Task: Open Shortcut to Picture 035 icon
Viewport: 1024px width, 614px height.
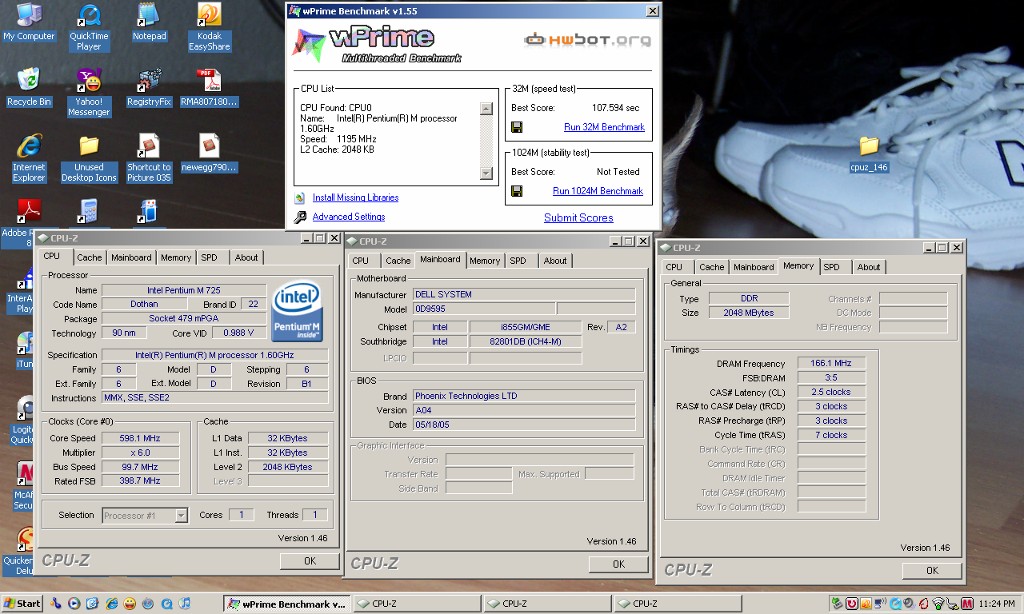Action: tap(149, 157)
